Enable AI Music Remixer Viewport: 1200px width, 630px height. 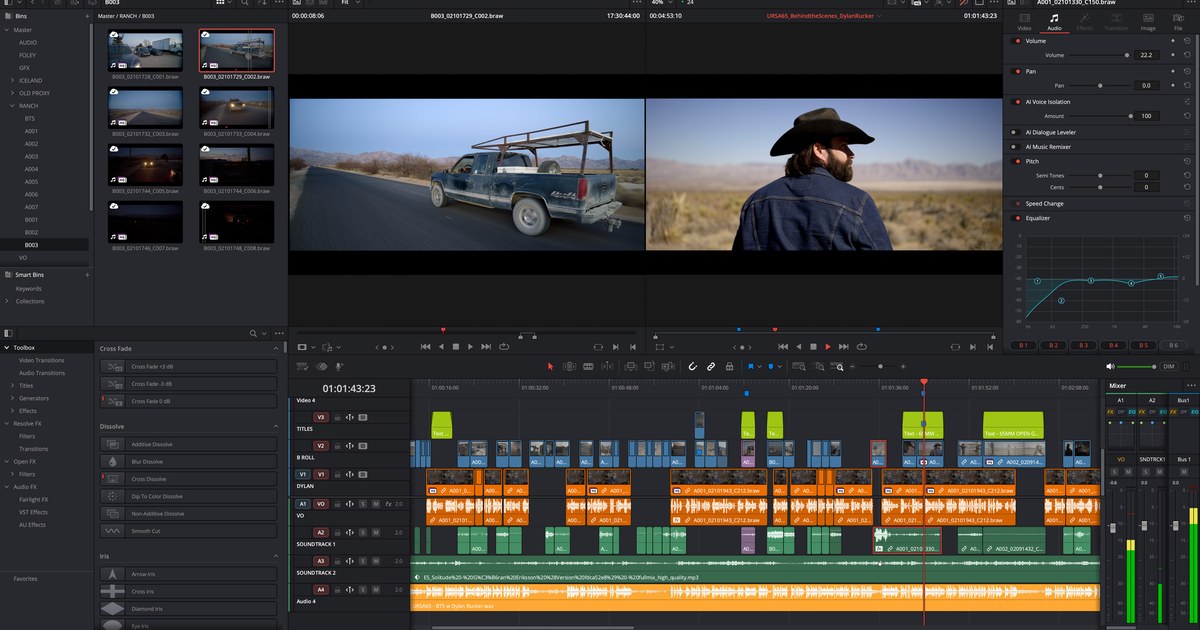coord(1017,147)
